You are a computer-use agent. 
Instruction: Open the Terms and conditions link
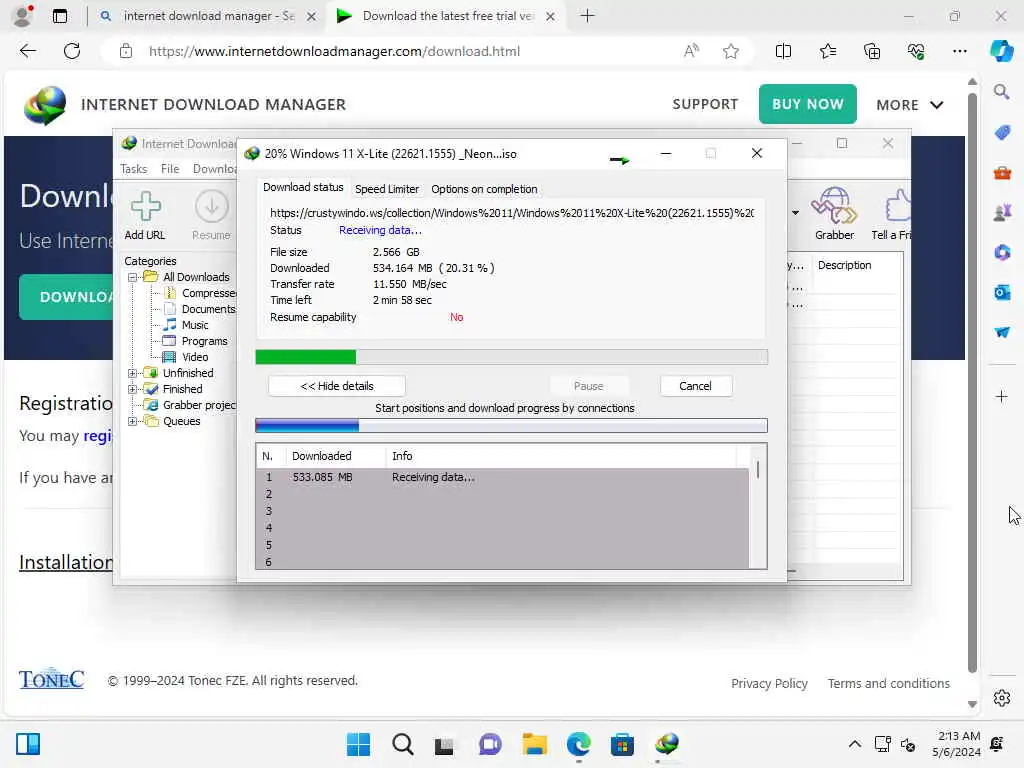[888, 683]
